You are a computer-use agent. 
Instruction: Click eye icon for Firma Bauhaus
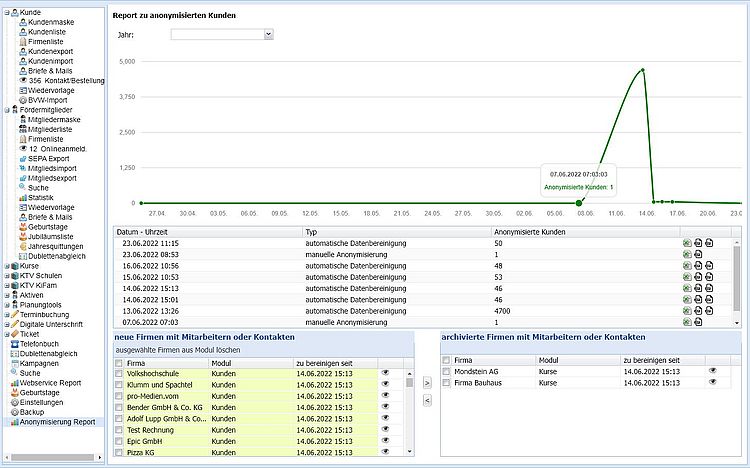point(713,382)
